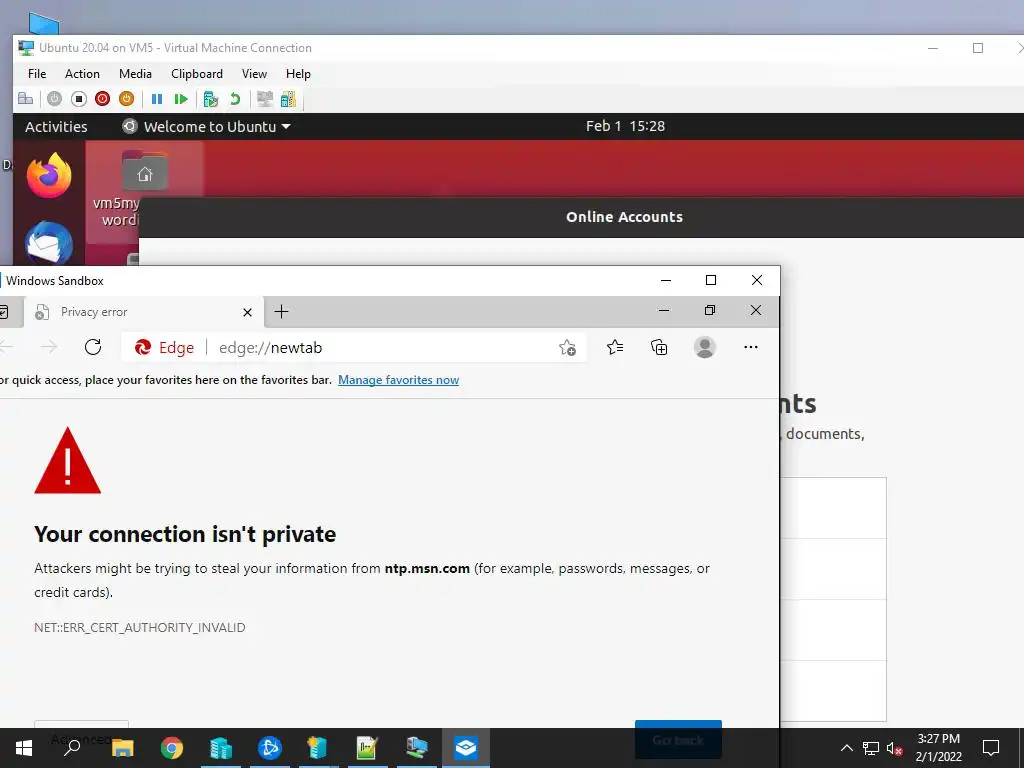Open the Action menu
Screen dimensions: 1024x768
tap(82, 74)
